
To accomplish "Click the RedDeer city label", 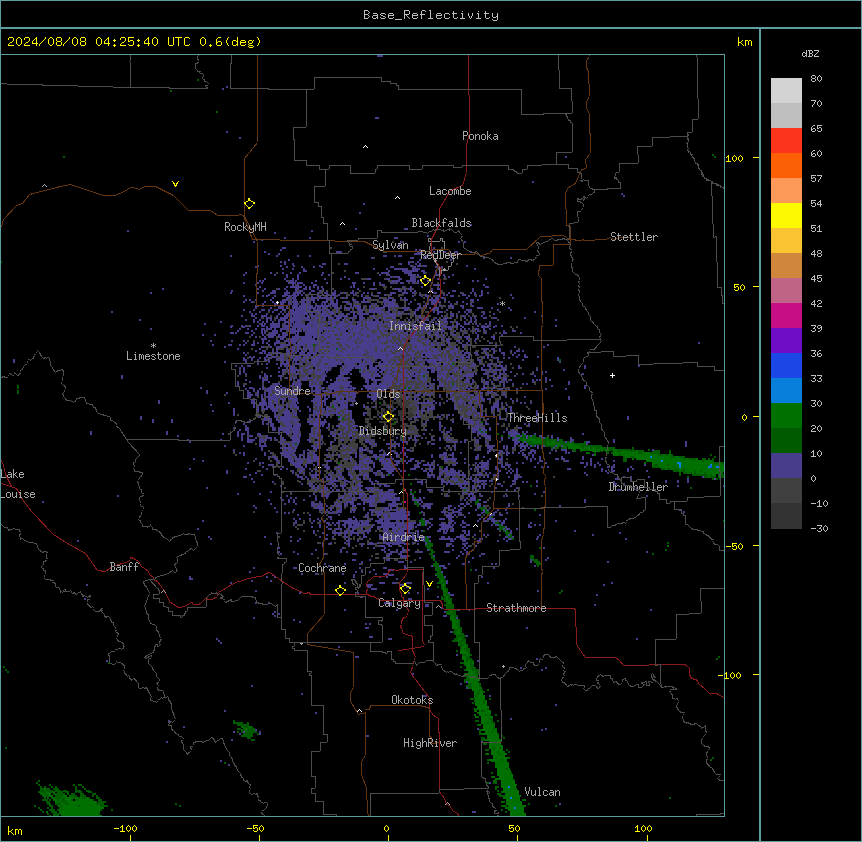I will (x=440, y=255).
